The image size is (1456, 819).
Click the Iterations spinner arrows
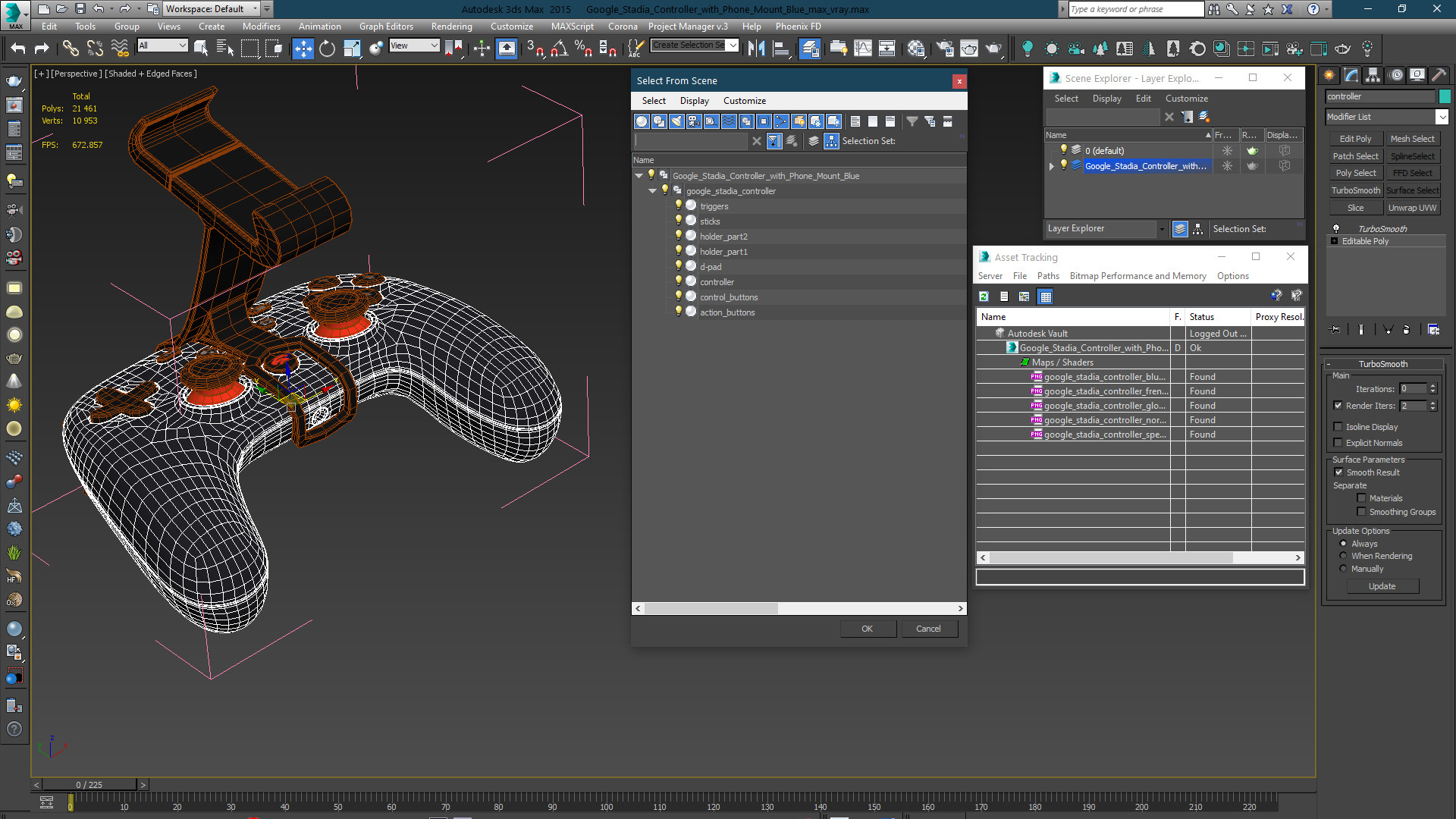1432,389
